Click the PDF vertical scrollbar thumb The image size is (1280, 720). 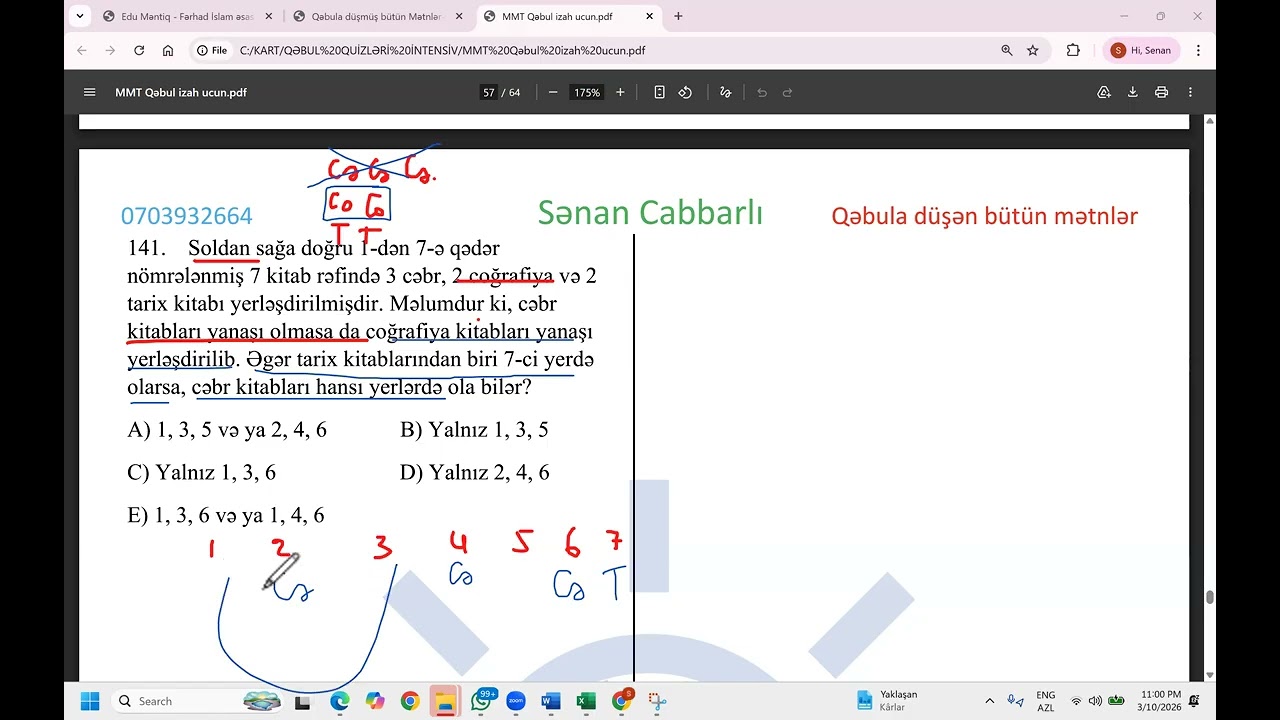pyautogui.click(x=1209, y=597)
